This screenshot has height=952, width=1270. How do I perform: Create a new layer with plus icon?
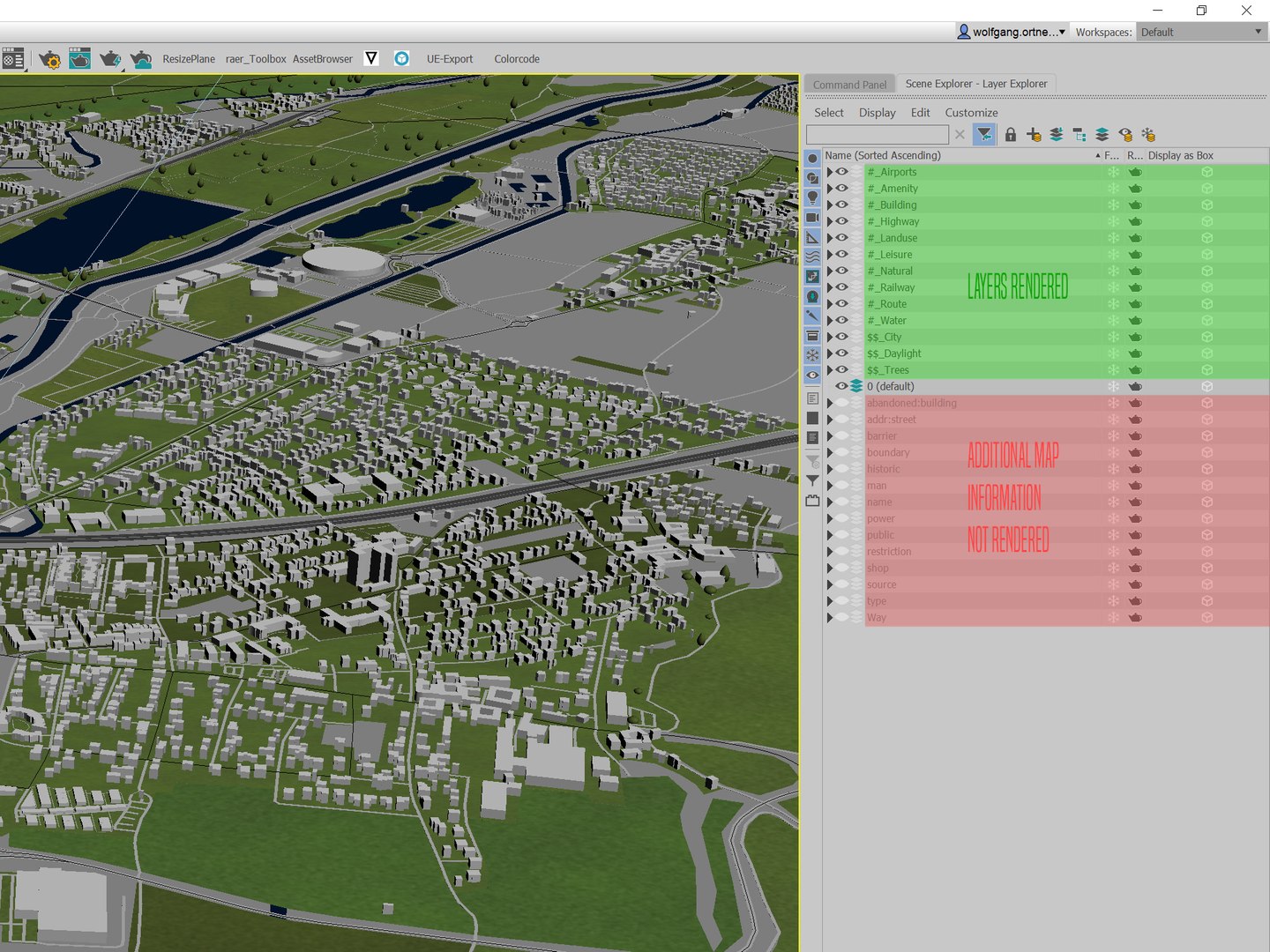pyautogui.click(x=1034, y=134)
